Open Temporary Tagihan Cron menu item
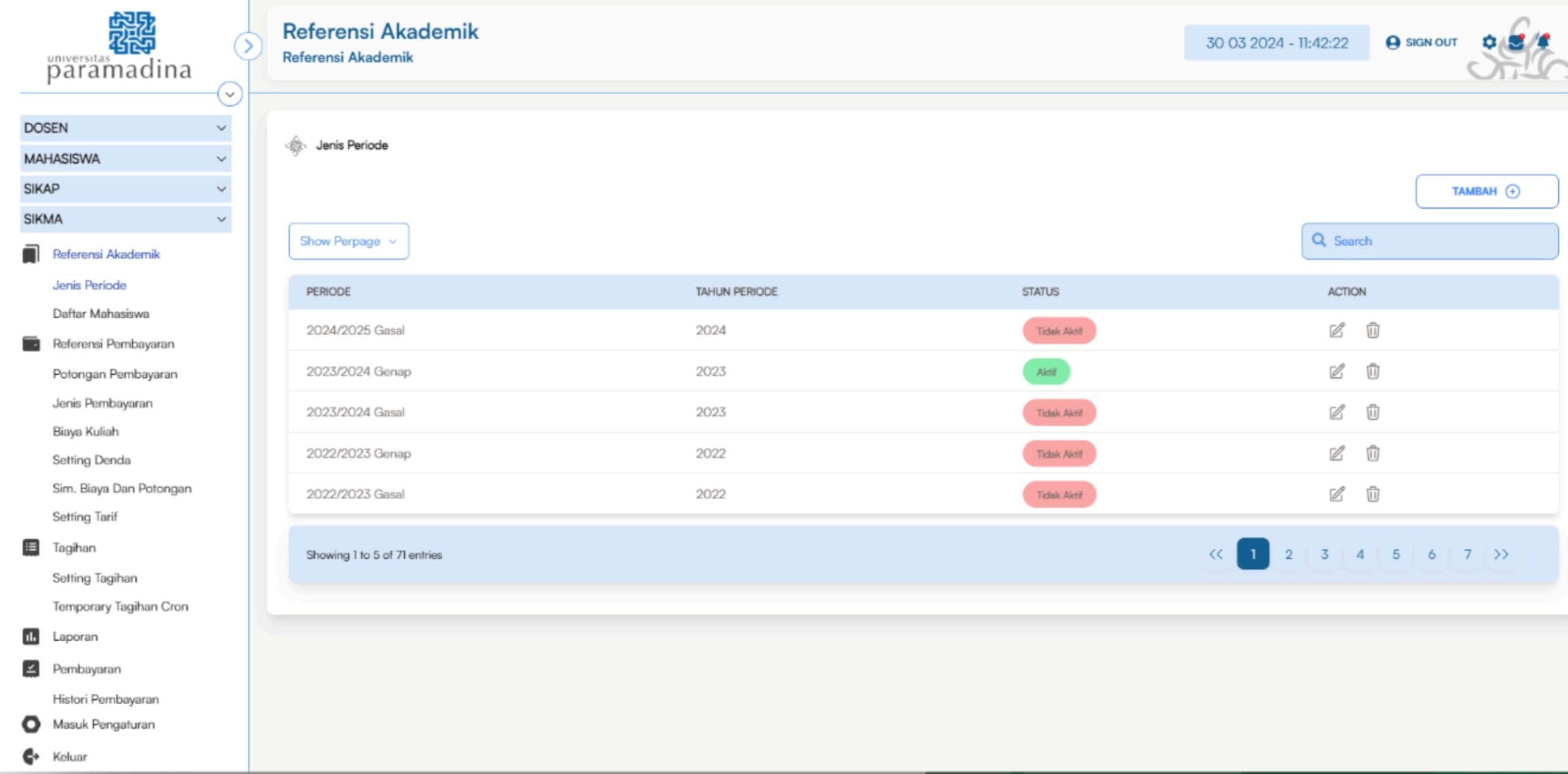The height and width of the screenshot is (774, 1568). click(x=120, y=607)
